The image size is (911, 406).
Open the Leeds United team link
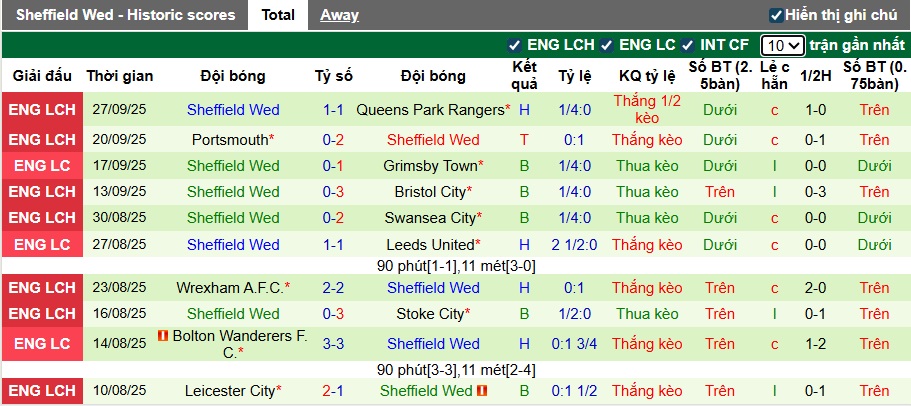click(430, 244)
